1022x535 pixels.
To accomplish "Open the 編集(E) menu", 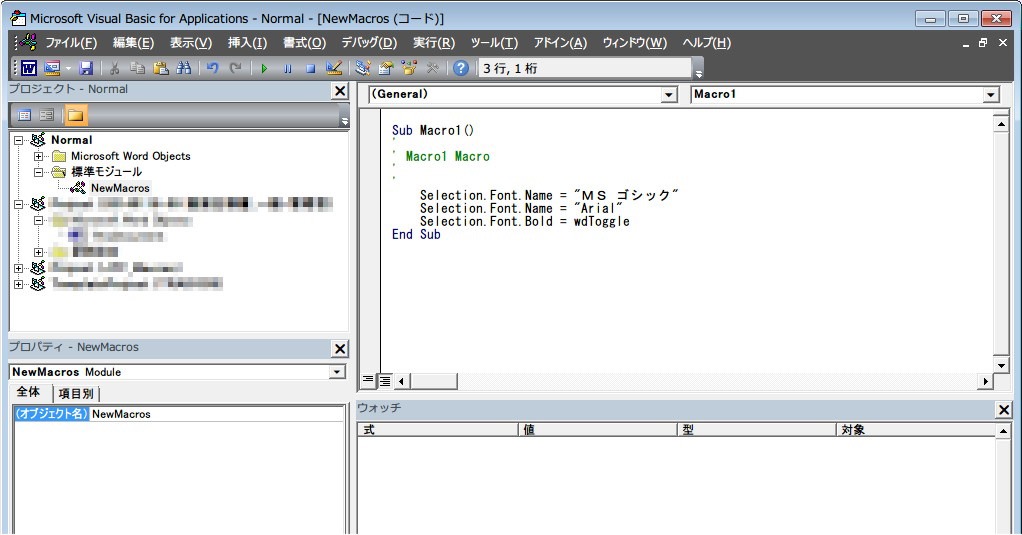I will coord(134,43).
